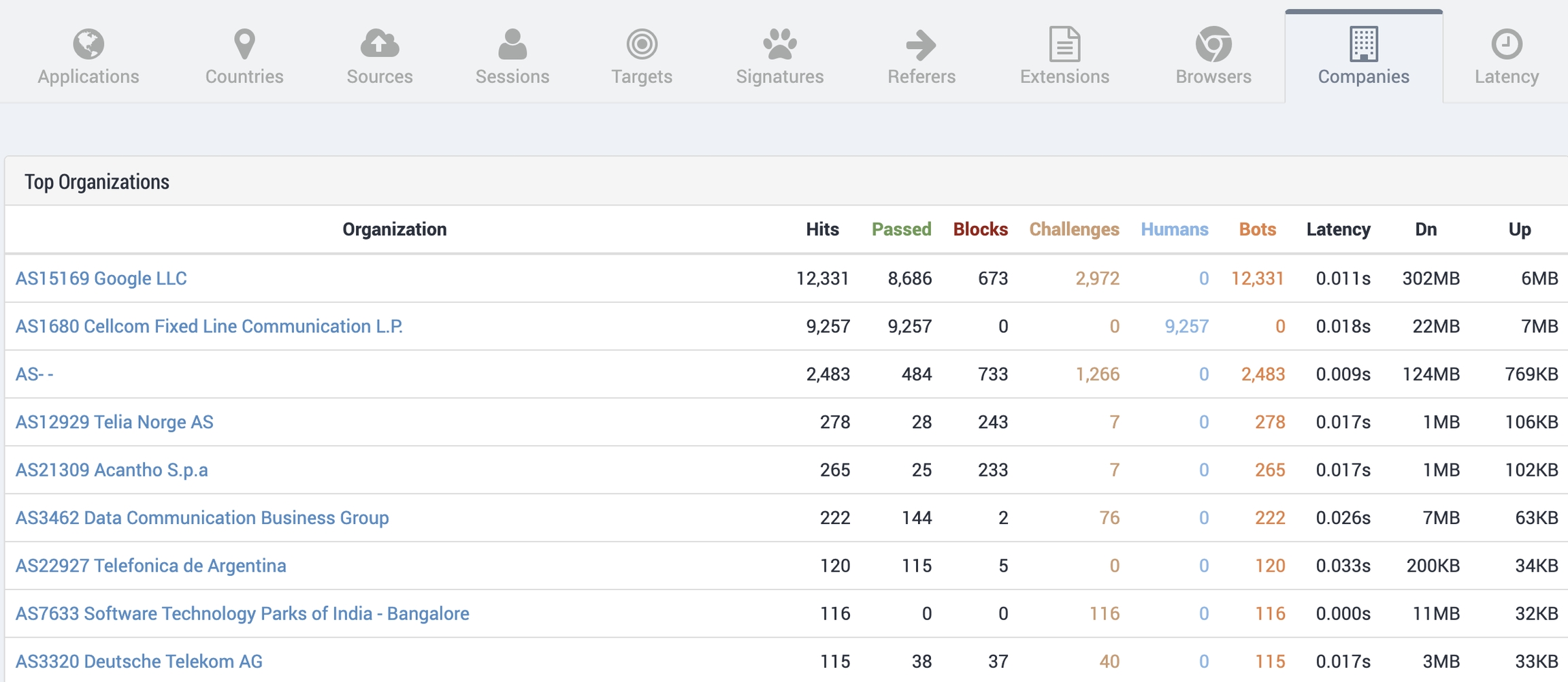
Task: Click the clock Latency icon
Action: click(x=1507, y=44)
